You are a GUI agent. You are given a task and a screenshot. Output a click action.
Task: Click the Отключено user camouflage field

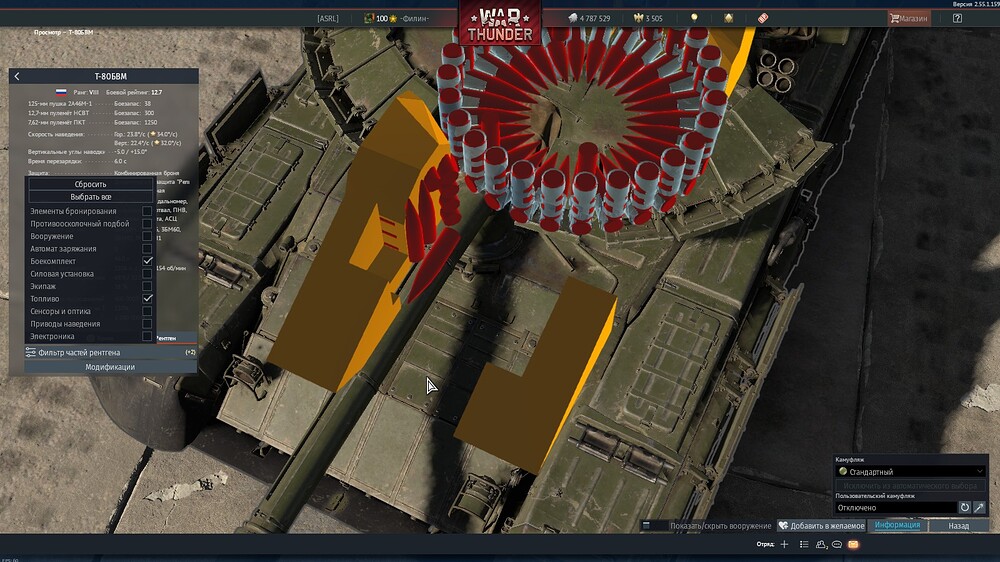(x=896, y=508)
